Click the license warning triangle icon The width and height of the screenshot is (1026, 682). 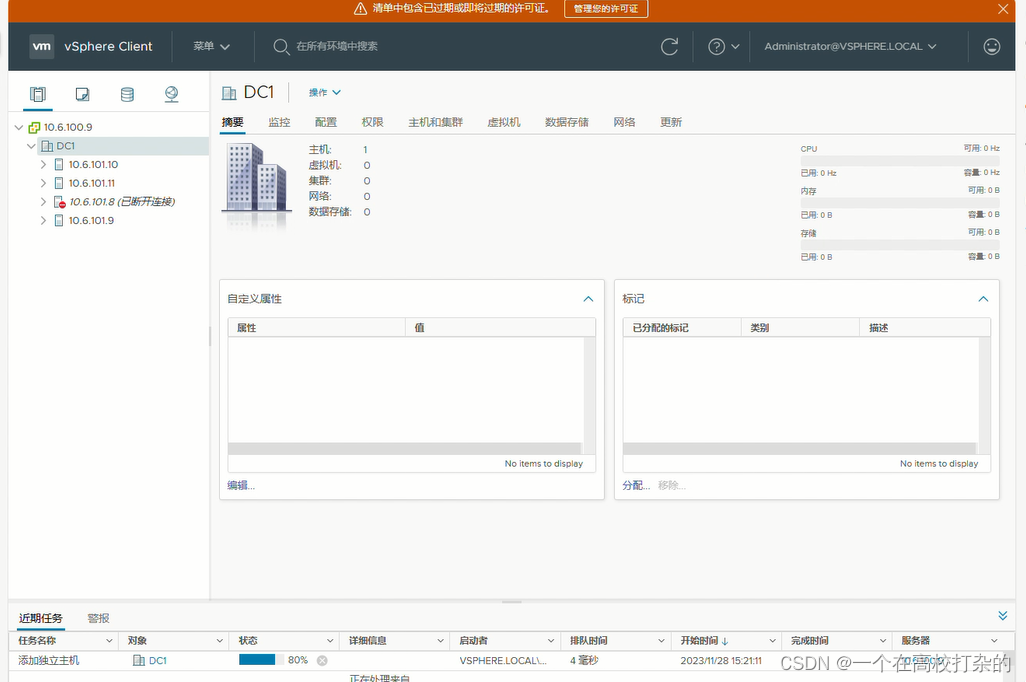coord(360,9)
